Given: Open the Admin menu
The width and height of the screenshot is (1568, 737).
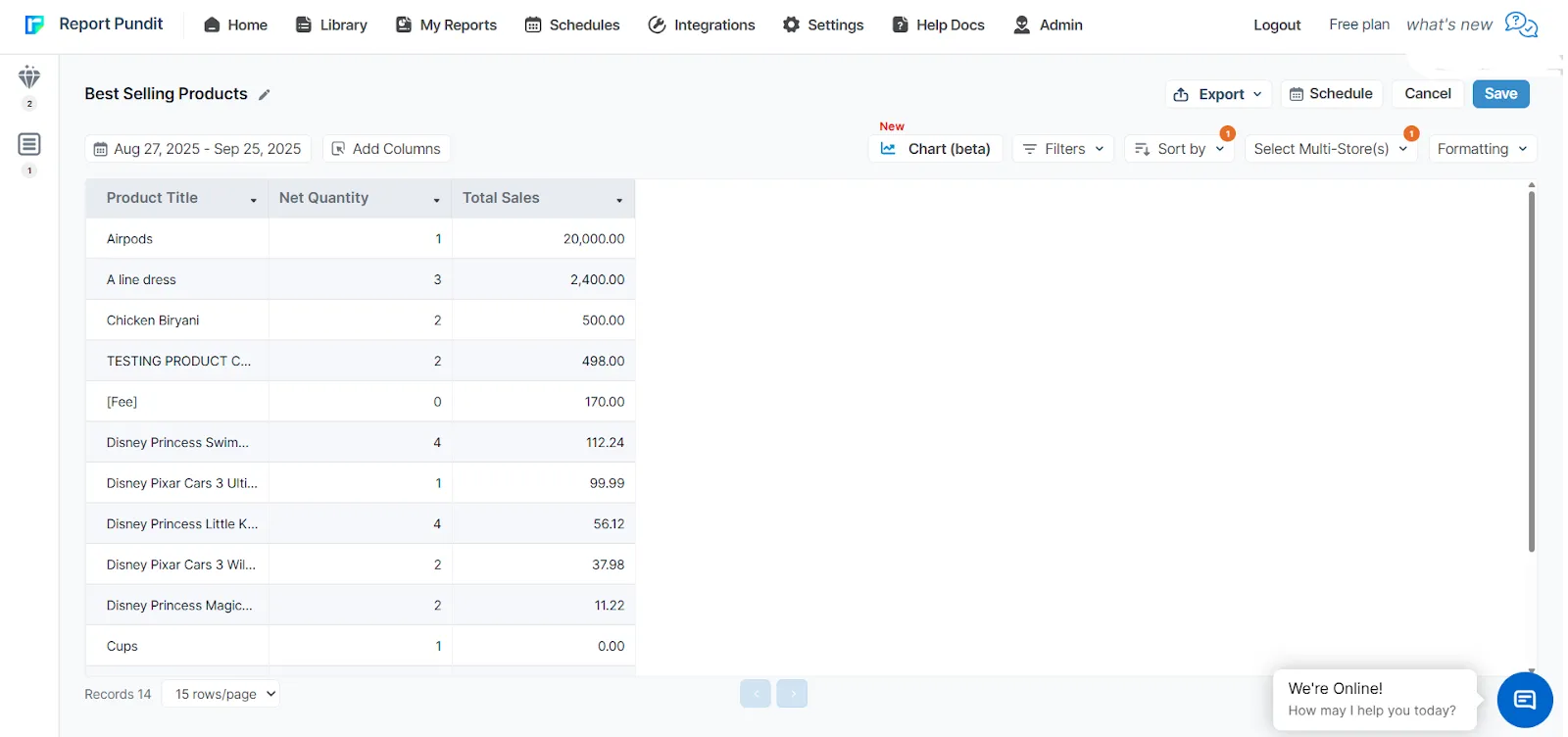Looking at the screenshot, I should [1049, 25].
